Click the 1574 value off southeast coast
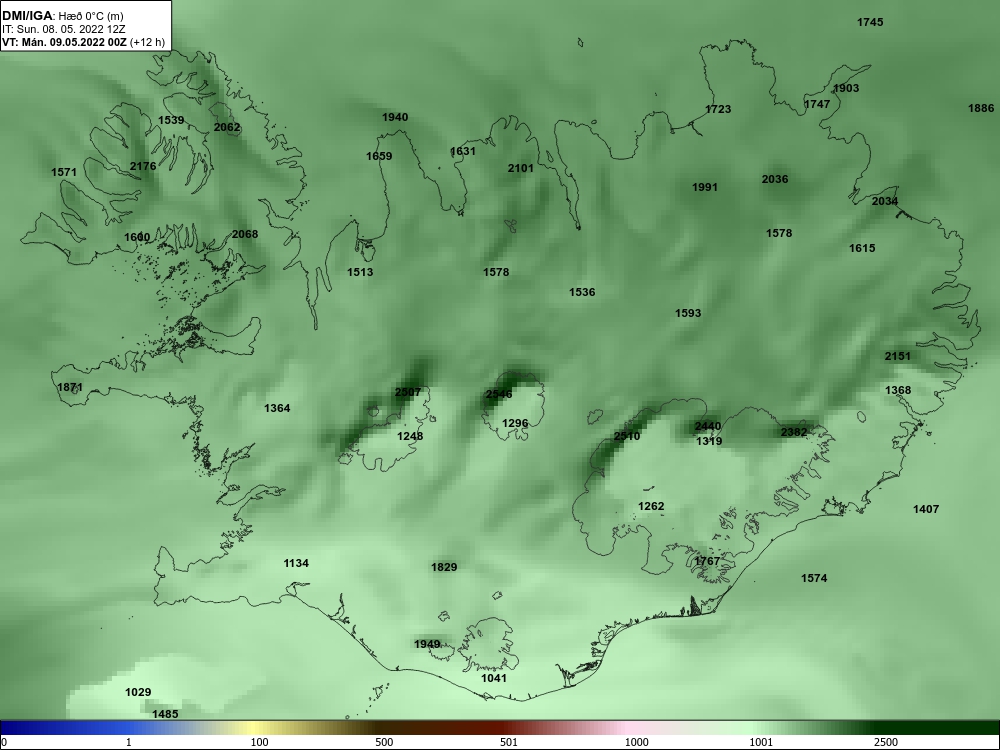1000x750 pixels. point(814,578)
